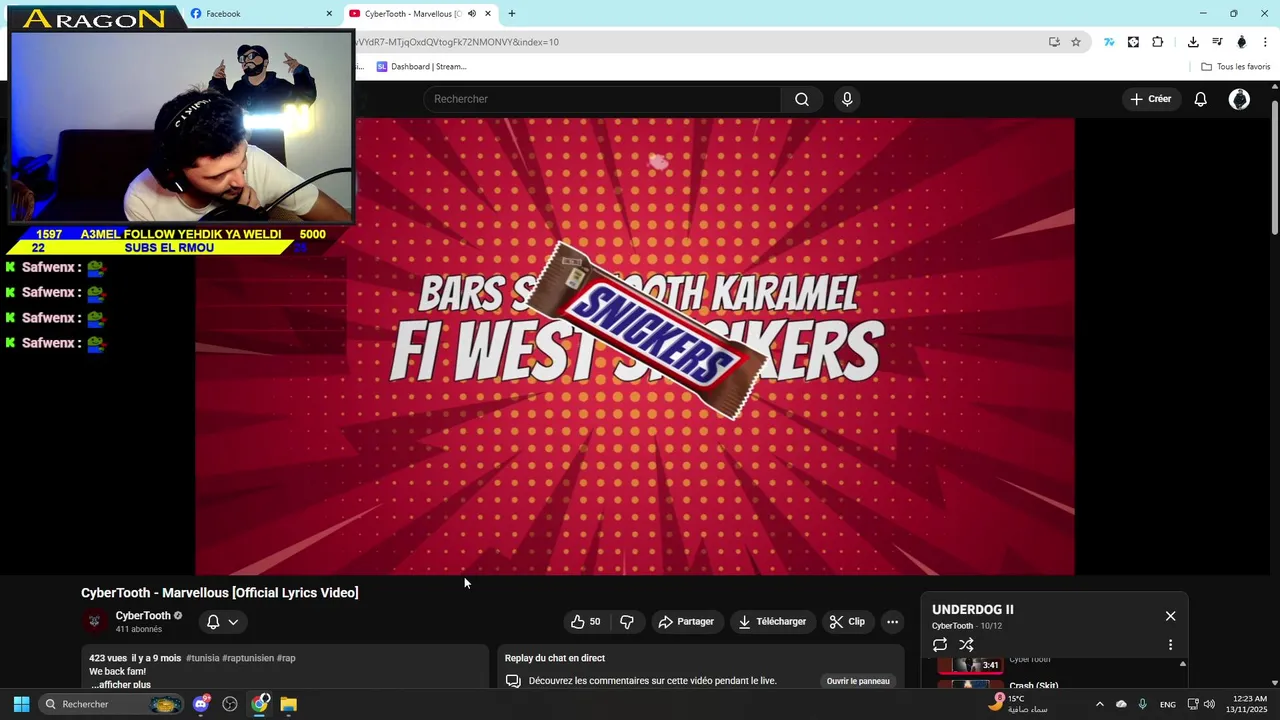
Task: Click the browser address bar URL
Action: tap(700, 42)
